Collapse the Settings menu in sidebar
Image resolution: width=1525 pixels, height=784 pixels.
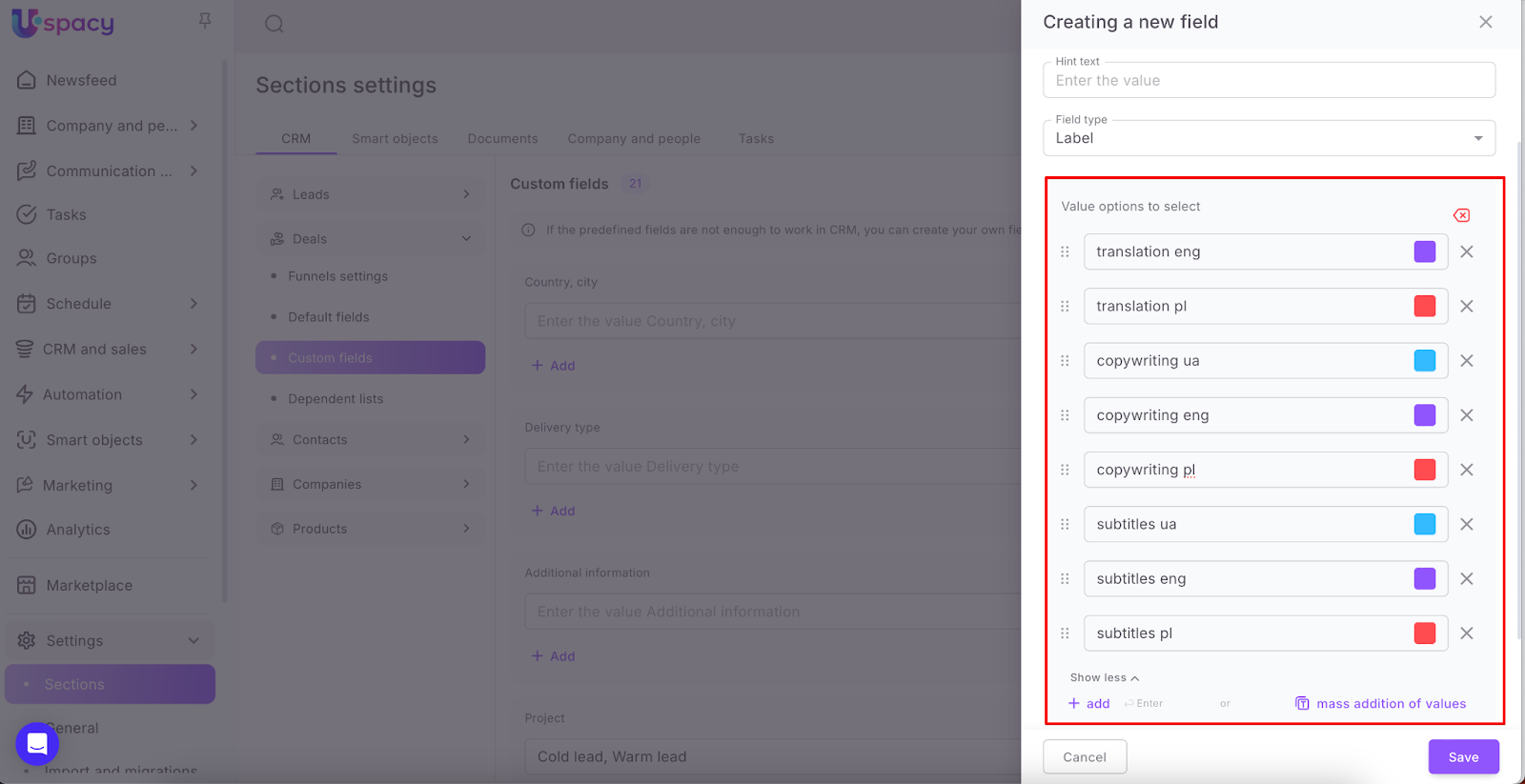193,640
